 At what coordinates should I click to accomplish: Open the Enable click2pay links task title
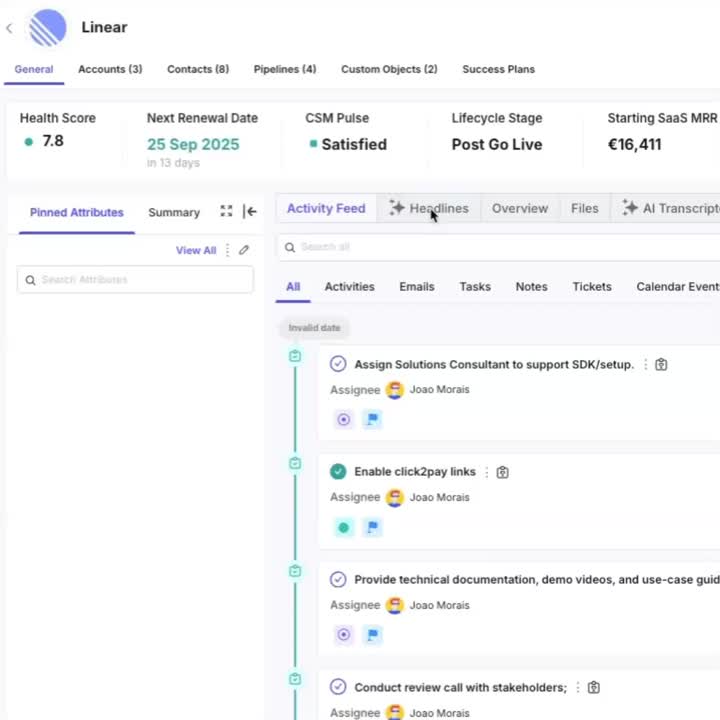tap(415, 472)
